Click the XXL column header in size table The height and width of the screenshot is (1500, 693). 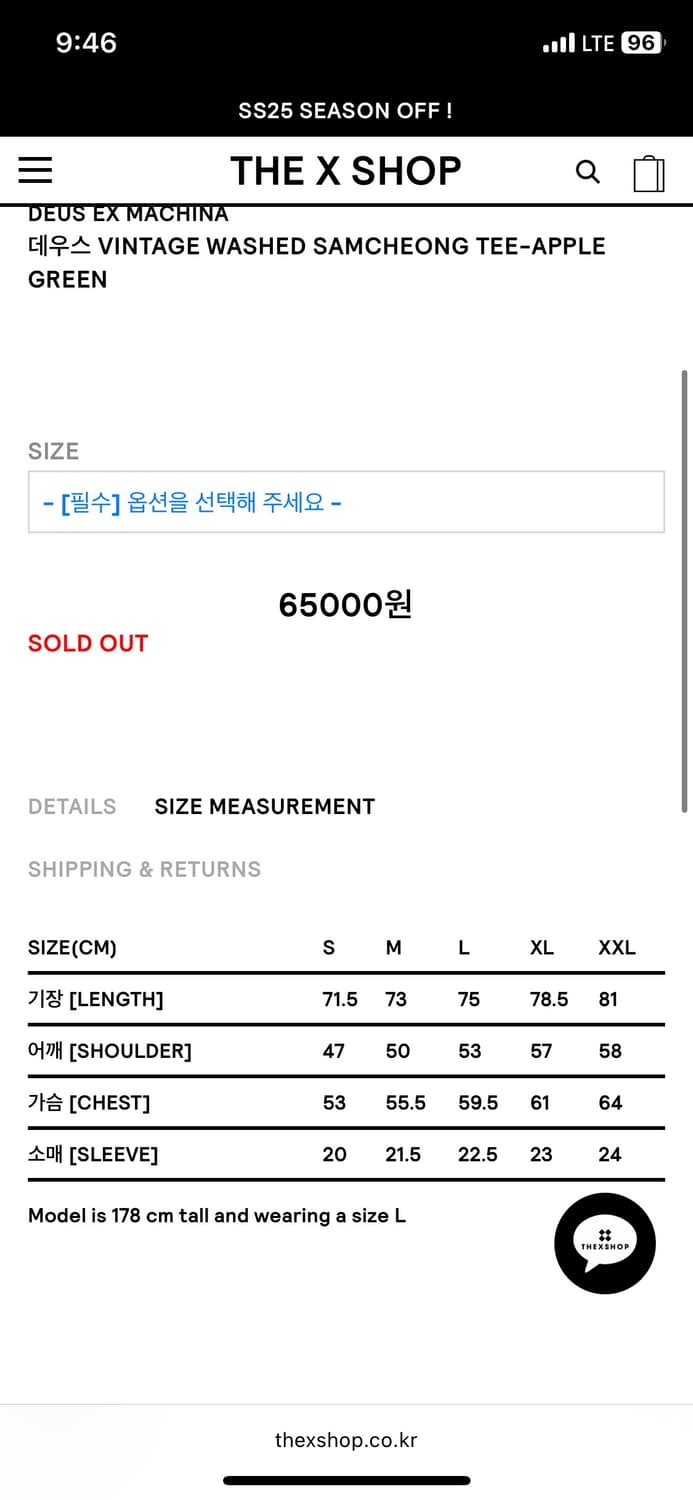[x=617, y=948]
